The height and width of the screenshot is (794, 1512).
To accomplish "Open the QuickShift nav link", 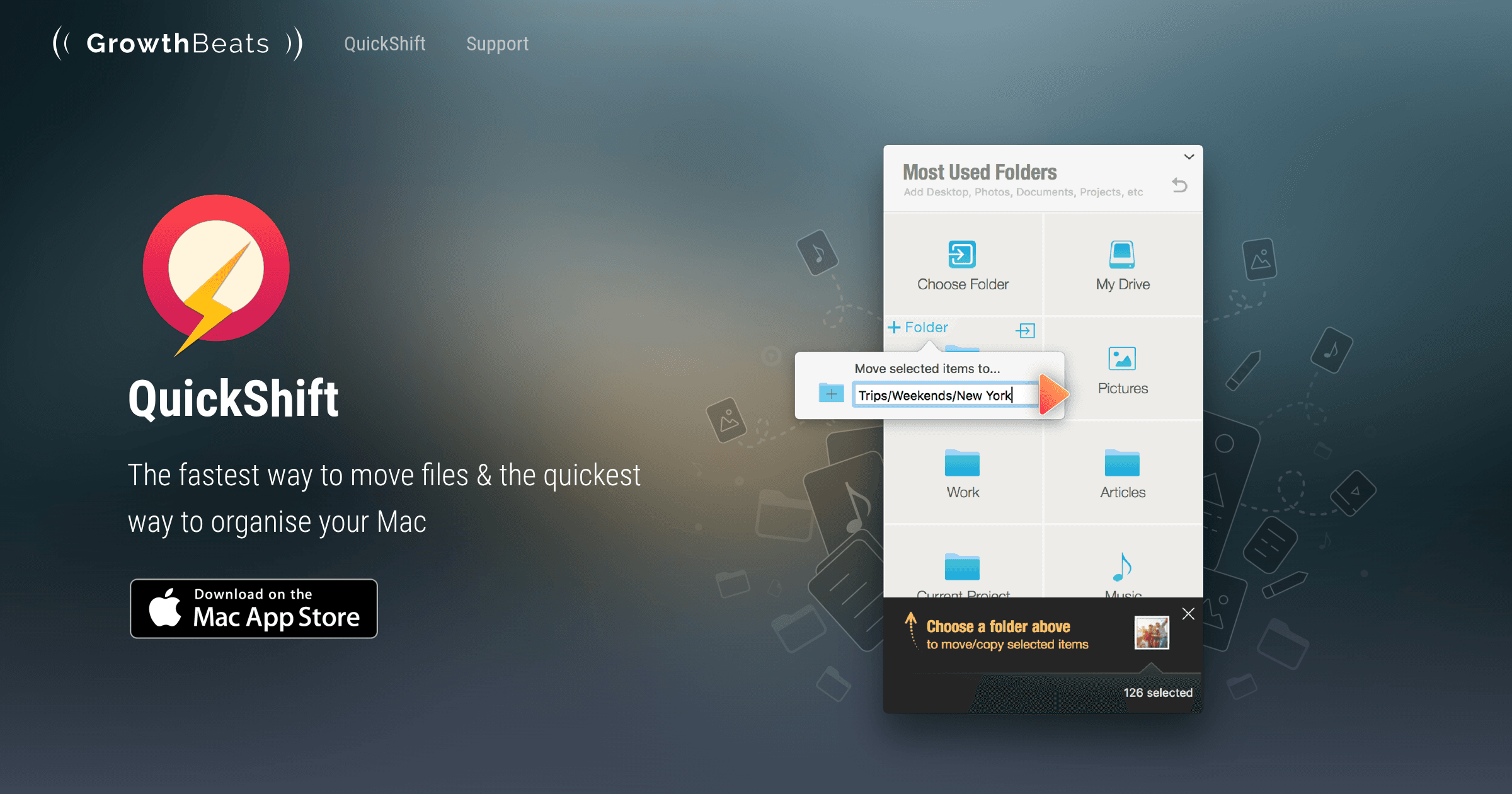I will pos(385,43).
